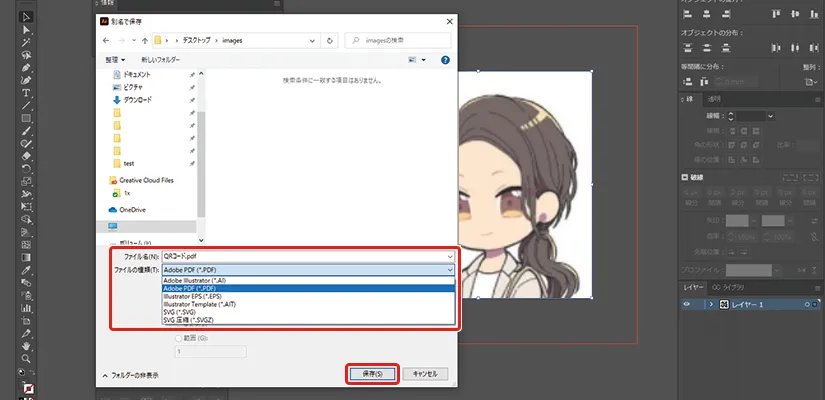Switch to the 透明 tab
Screen dimensions: 825x400
point(714,99)
